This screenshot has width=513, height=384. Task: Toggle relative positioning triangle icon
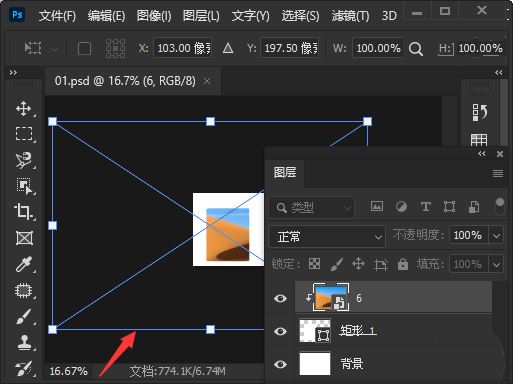[228, 49]
